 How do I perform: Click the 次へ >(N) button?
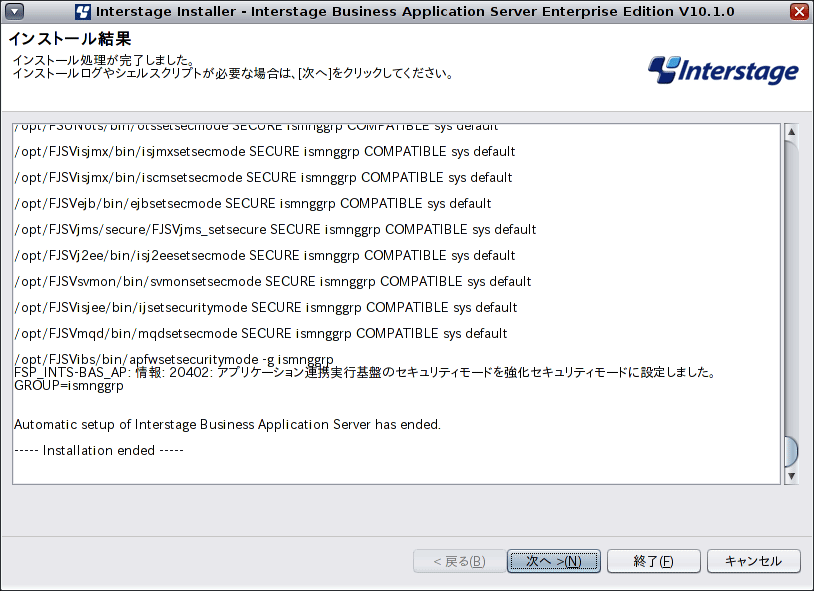(x=554, y=561)
